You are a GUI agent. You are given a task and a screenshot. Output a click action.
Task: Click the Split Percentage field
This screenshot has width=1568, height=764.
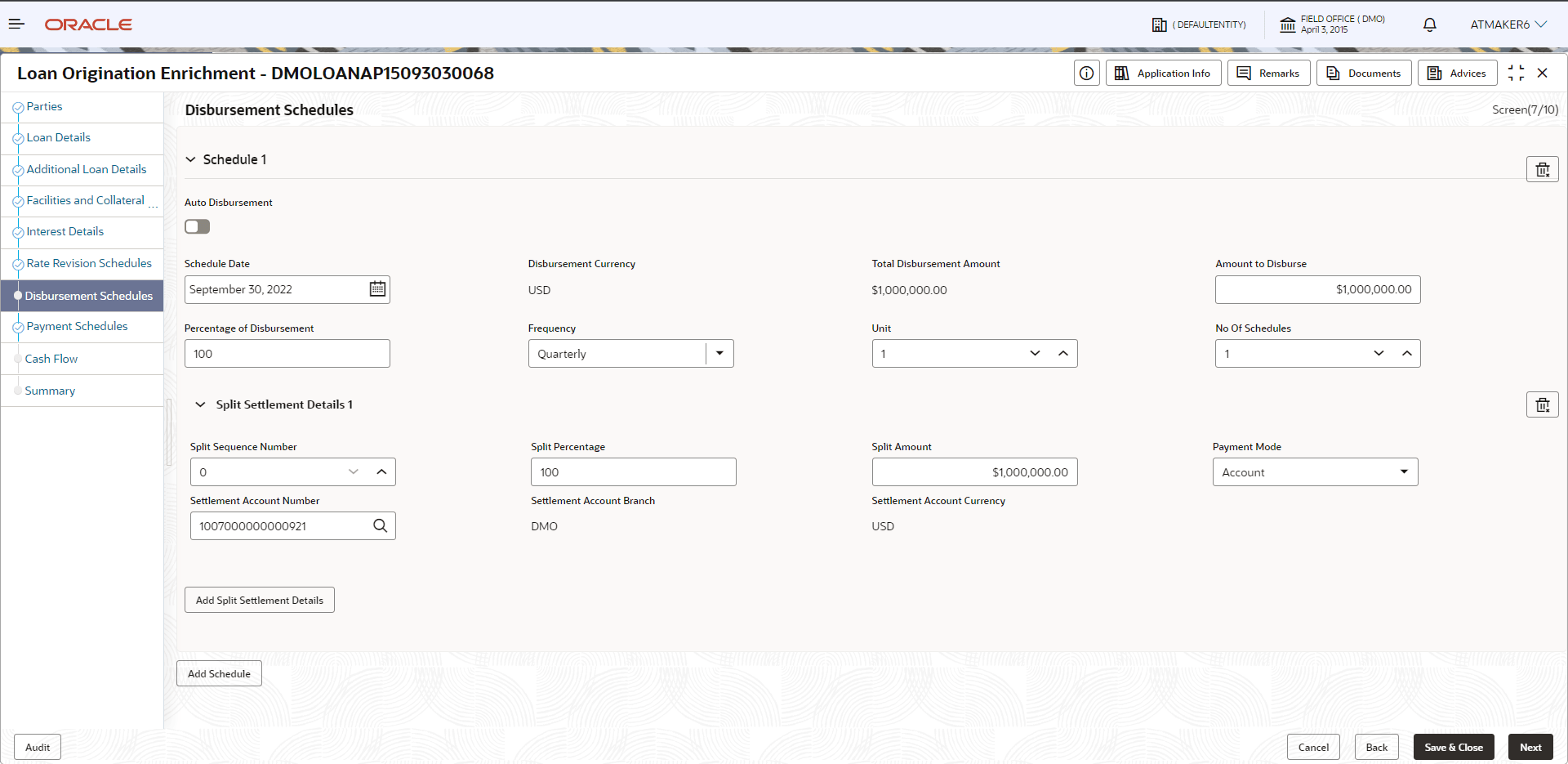pos(633,471)
